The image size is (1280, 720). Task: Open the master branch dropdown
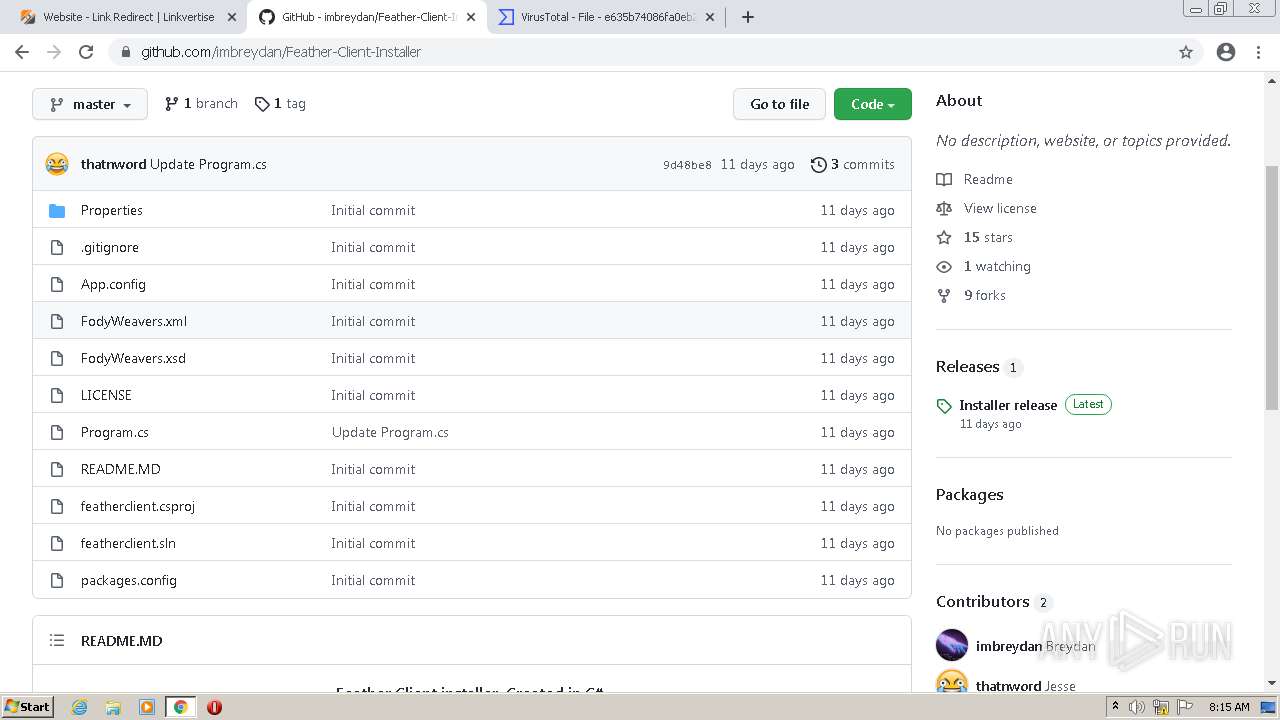[90, 104]
